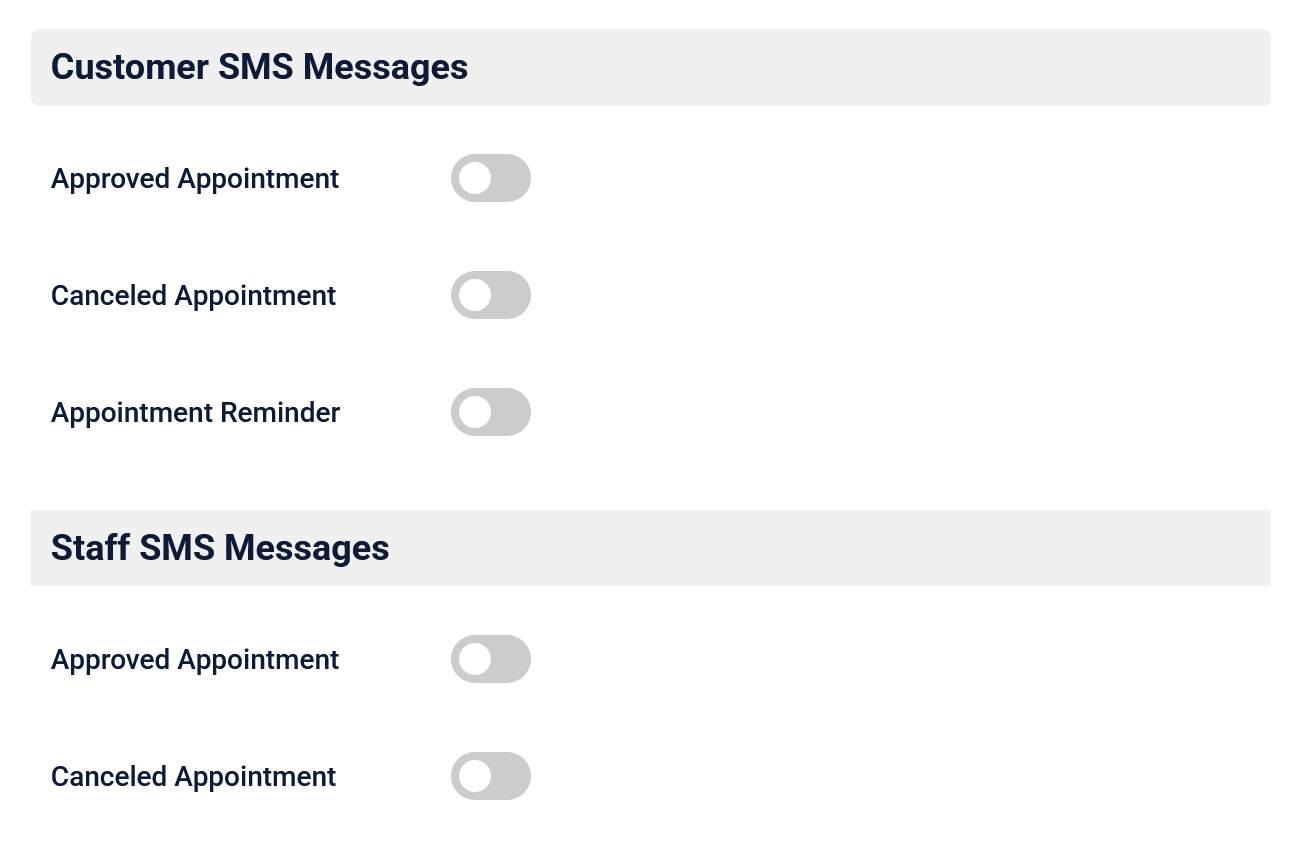Click the Canceled Appointment label in customer section

click(193, 295)
